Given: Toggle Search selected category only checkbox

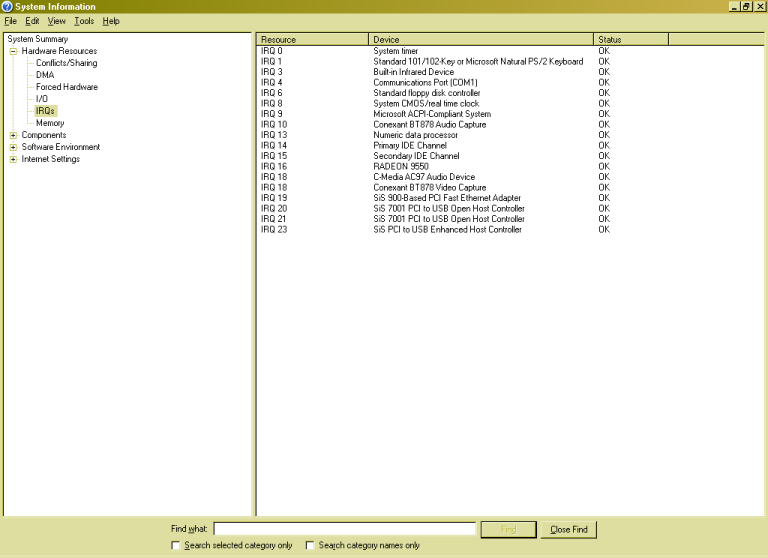Looking at the screenshot, I should tap(176, 545).
